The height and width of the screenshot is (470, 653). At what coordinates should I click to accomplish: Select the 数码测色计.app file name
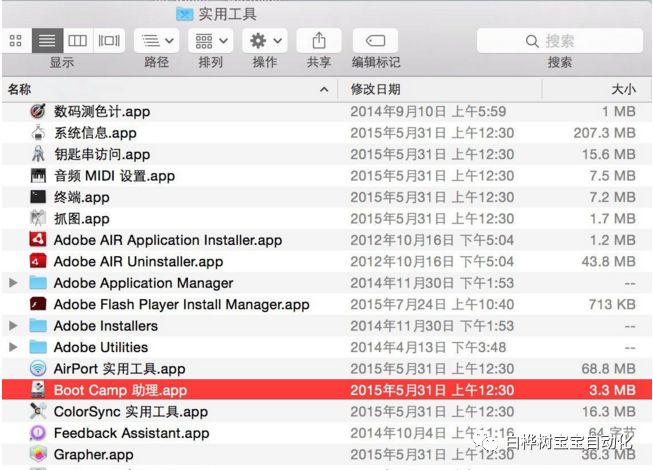pyautogui.click(x=102, y=112)
